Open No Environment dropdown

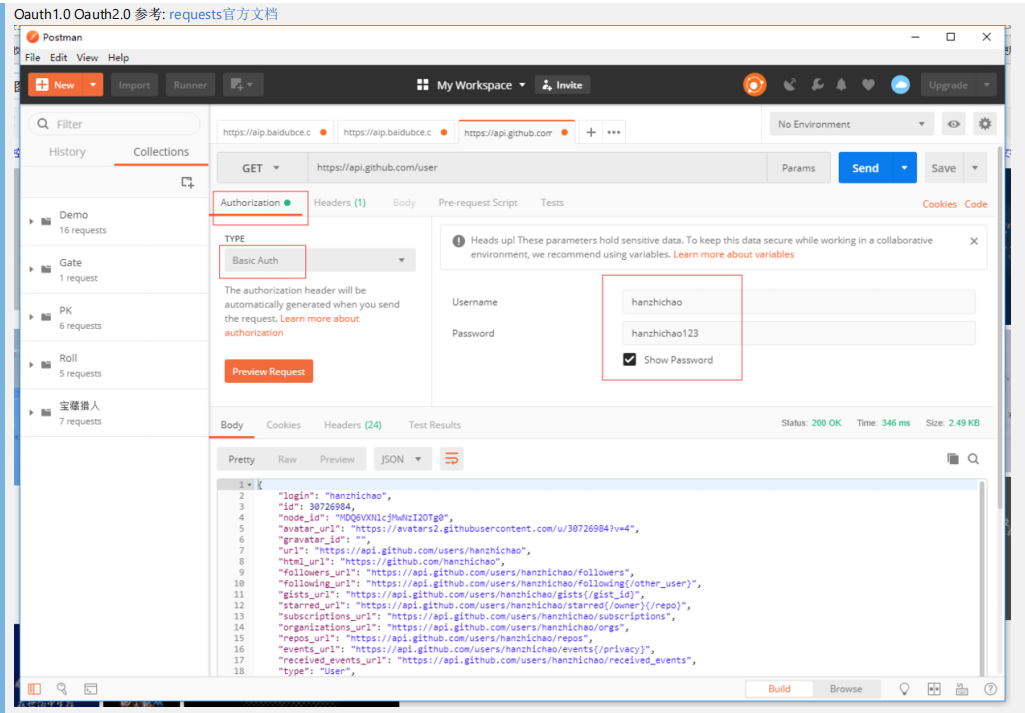pos(850,124)
